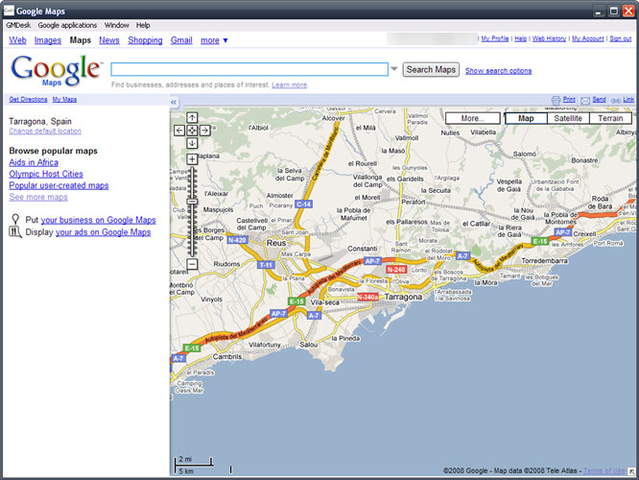
Task: Switch to Satellite view
Action: [x=568, y=118]
